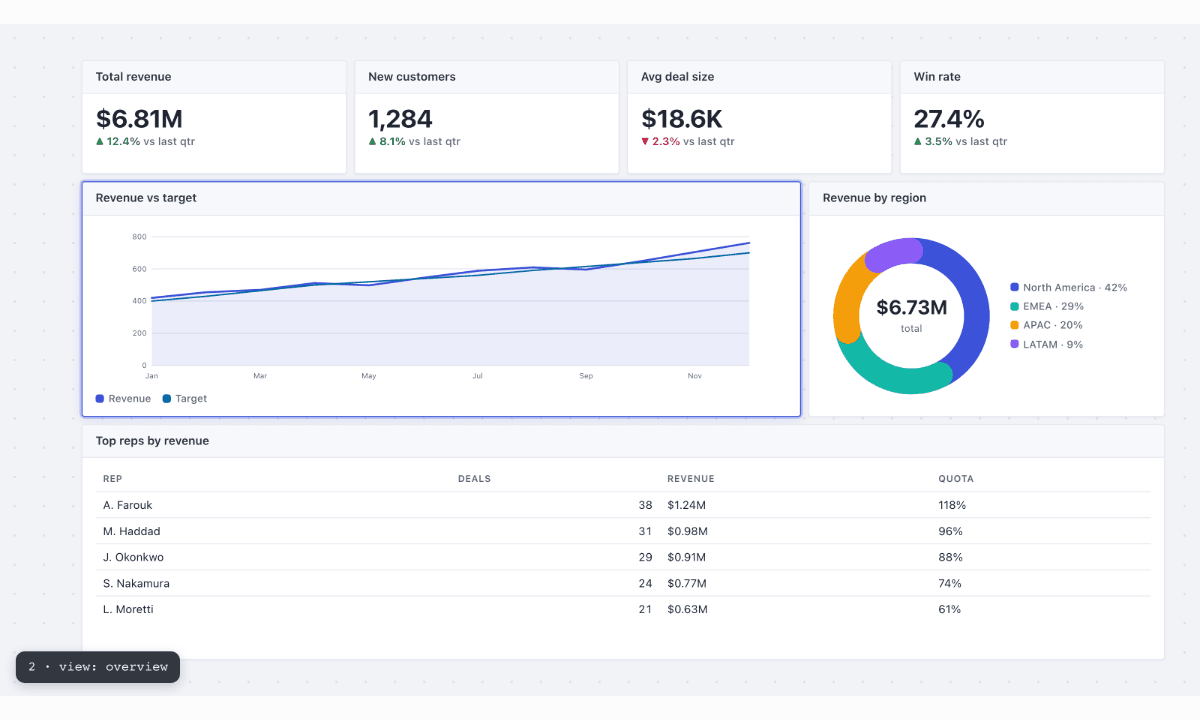1200x720 pixels.
Task: Click the $0.77M revenue cell
Action: (686, 583)
